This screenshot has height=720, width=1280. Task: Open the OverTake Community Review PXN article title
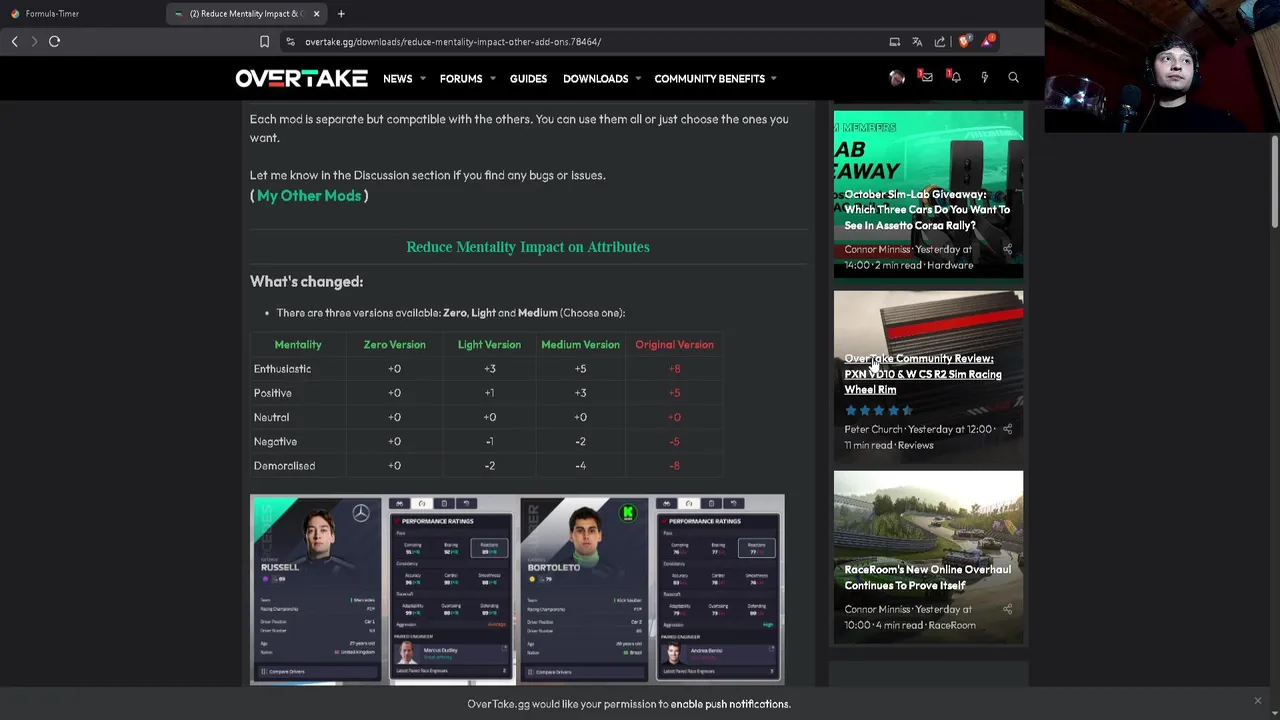[x=923, y=374]
